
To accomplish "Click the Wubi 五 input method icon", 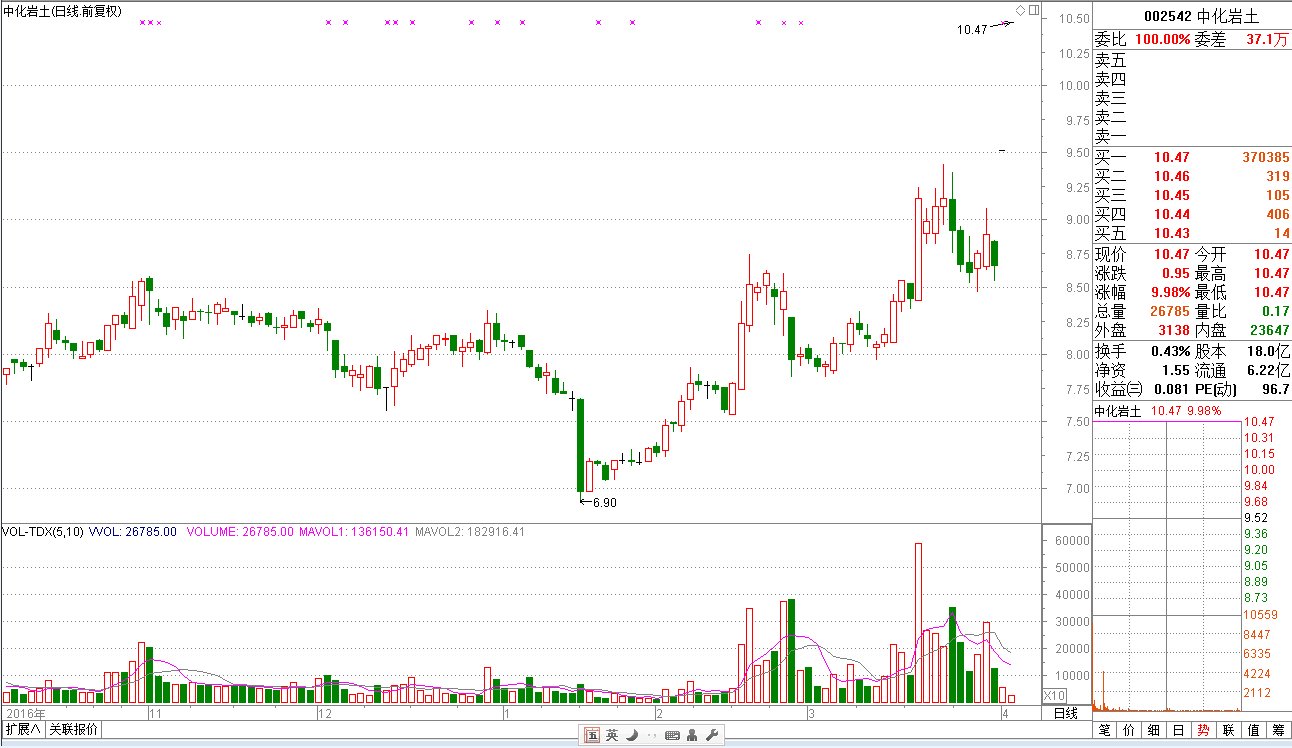I will [x=592, y=736].
